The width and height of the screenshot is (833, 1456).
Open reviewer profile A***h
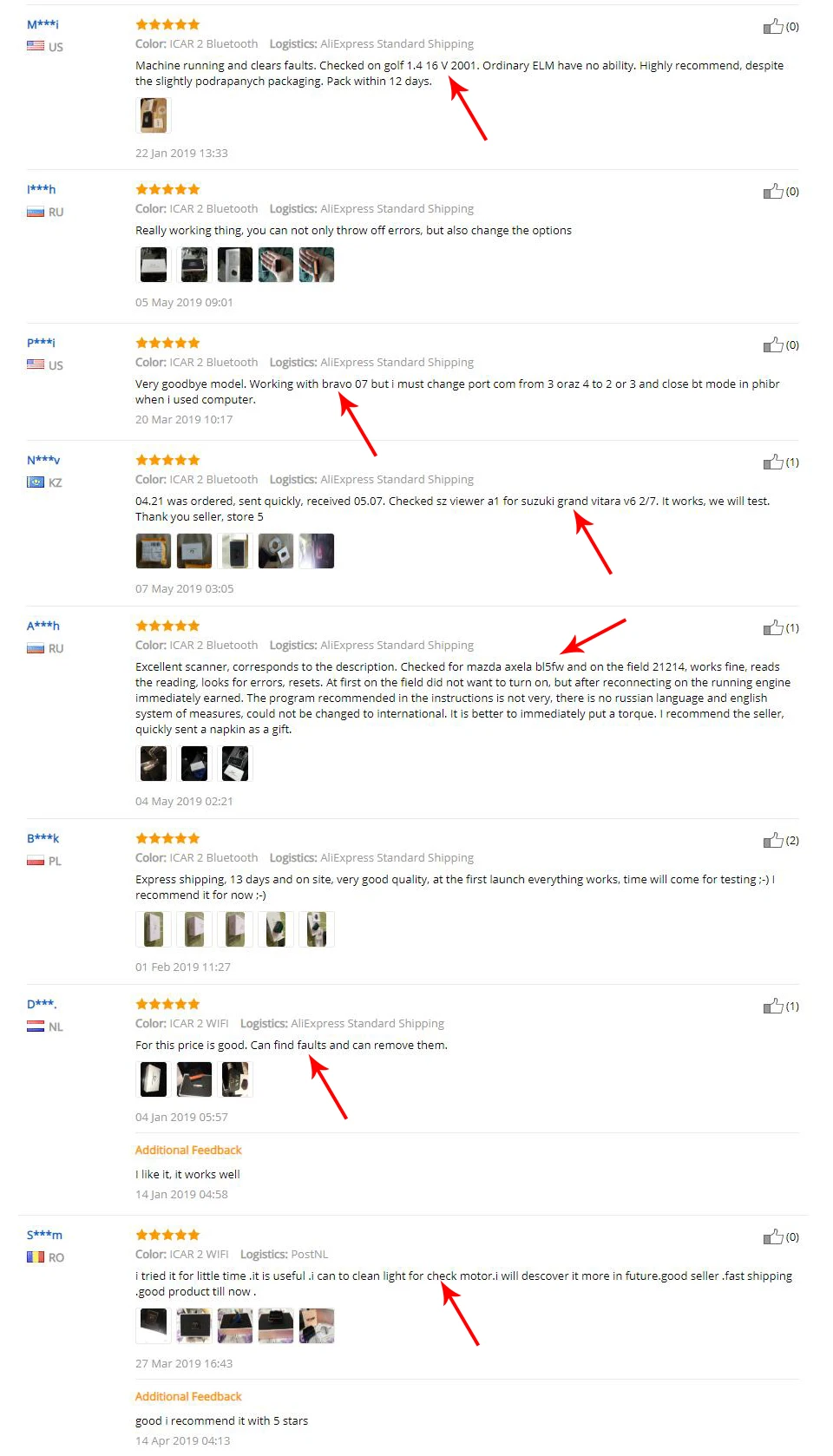(43, 626)
